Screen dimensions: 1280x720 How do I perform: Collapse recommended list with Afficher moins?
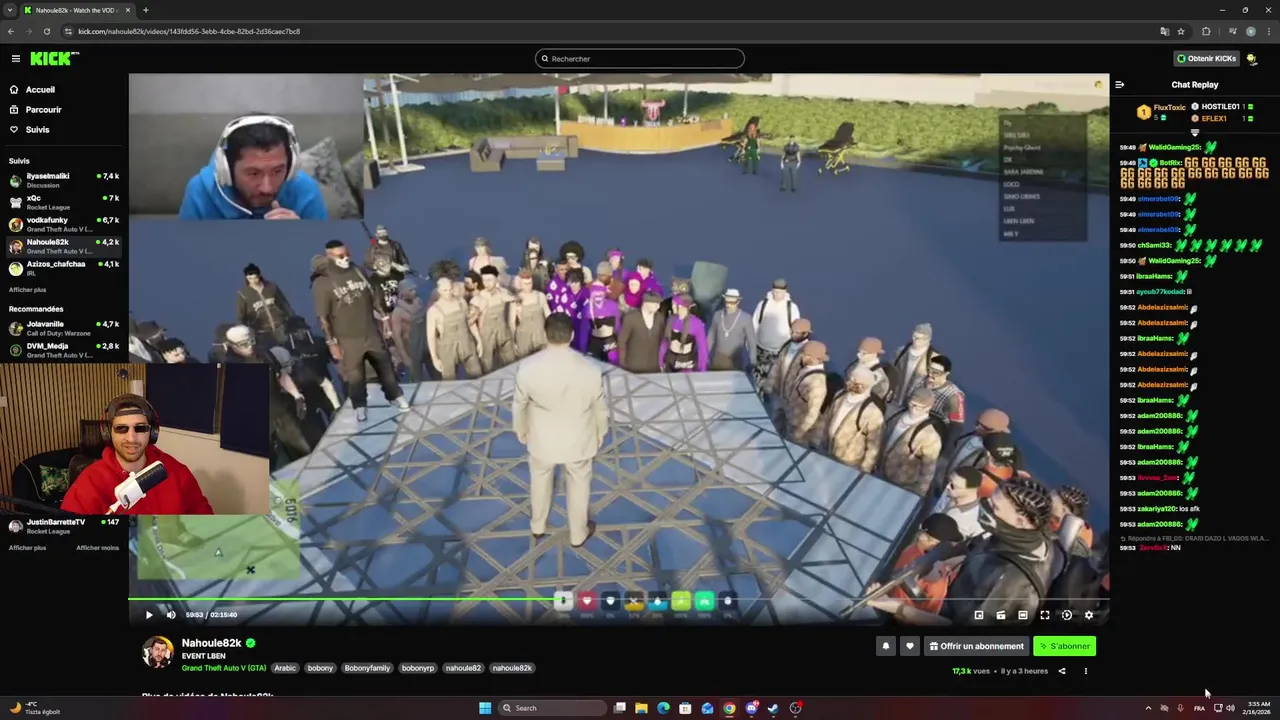click(97, 548)
